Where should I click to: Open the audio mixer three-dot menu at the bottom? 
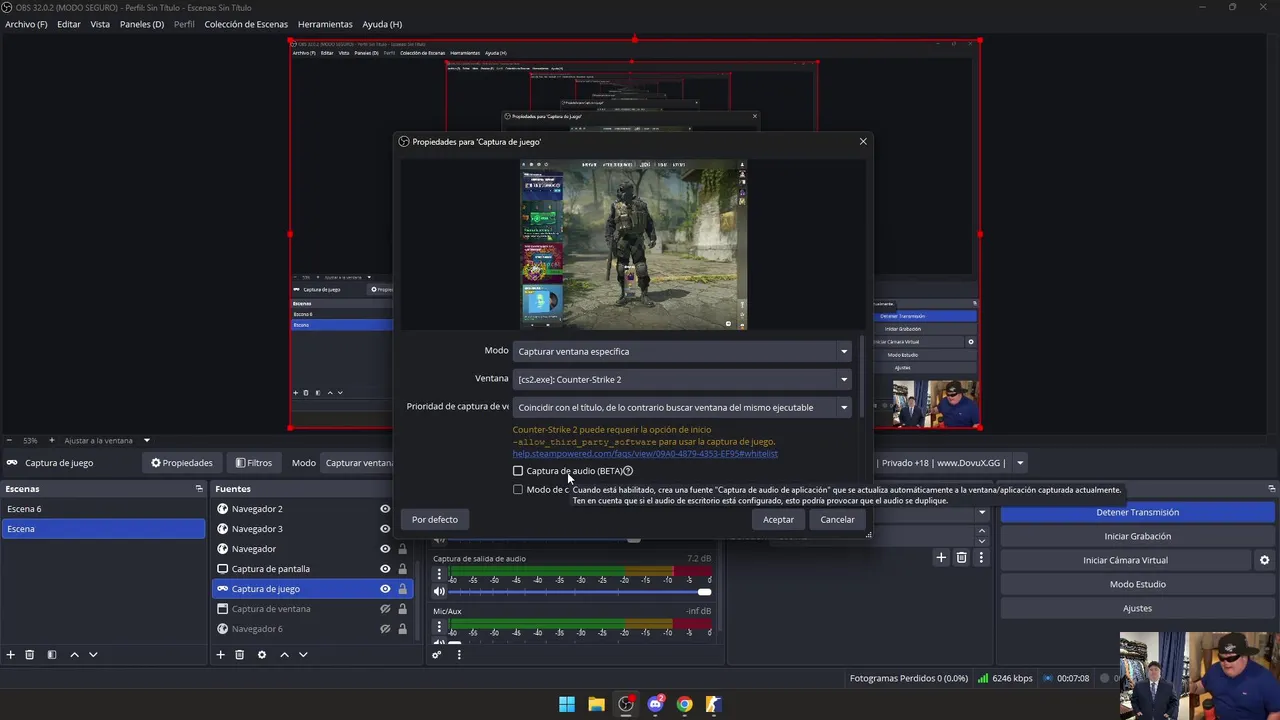click(459, 654)
